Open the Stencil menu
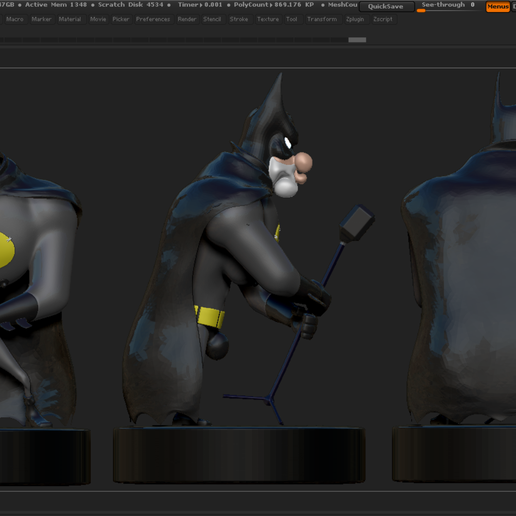516x516 pixels. click(x=212, y=19)
